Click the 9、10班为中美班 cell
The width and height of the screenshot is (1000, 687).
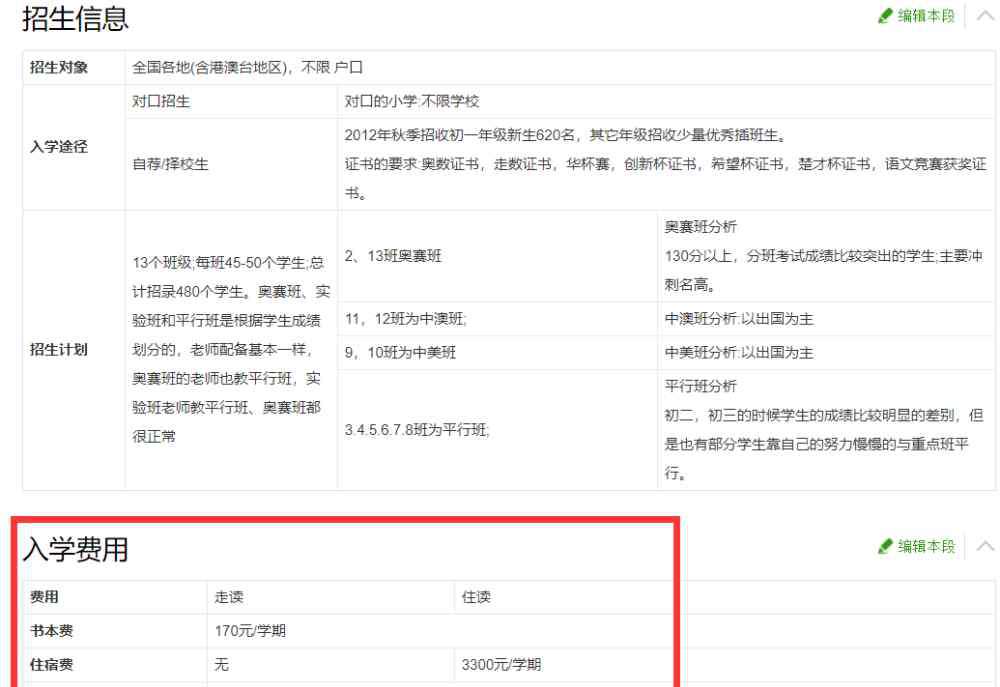point(400,353)
